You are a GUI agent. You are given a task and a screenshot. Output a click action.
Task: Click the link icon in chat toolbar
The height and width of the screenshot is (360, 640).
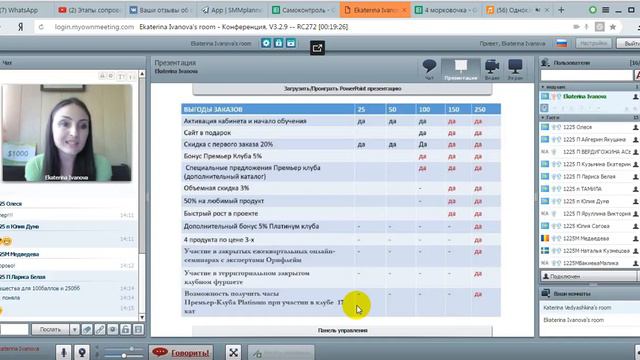(100, 329)
